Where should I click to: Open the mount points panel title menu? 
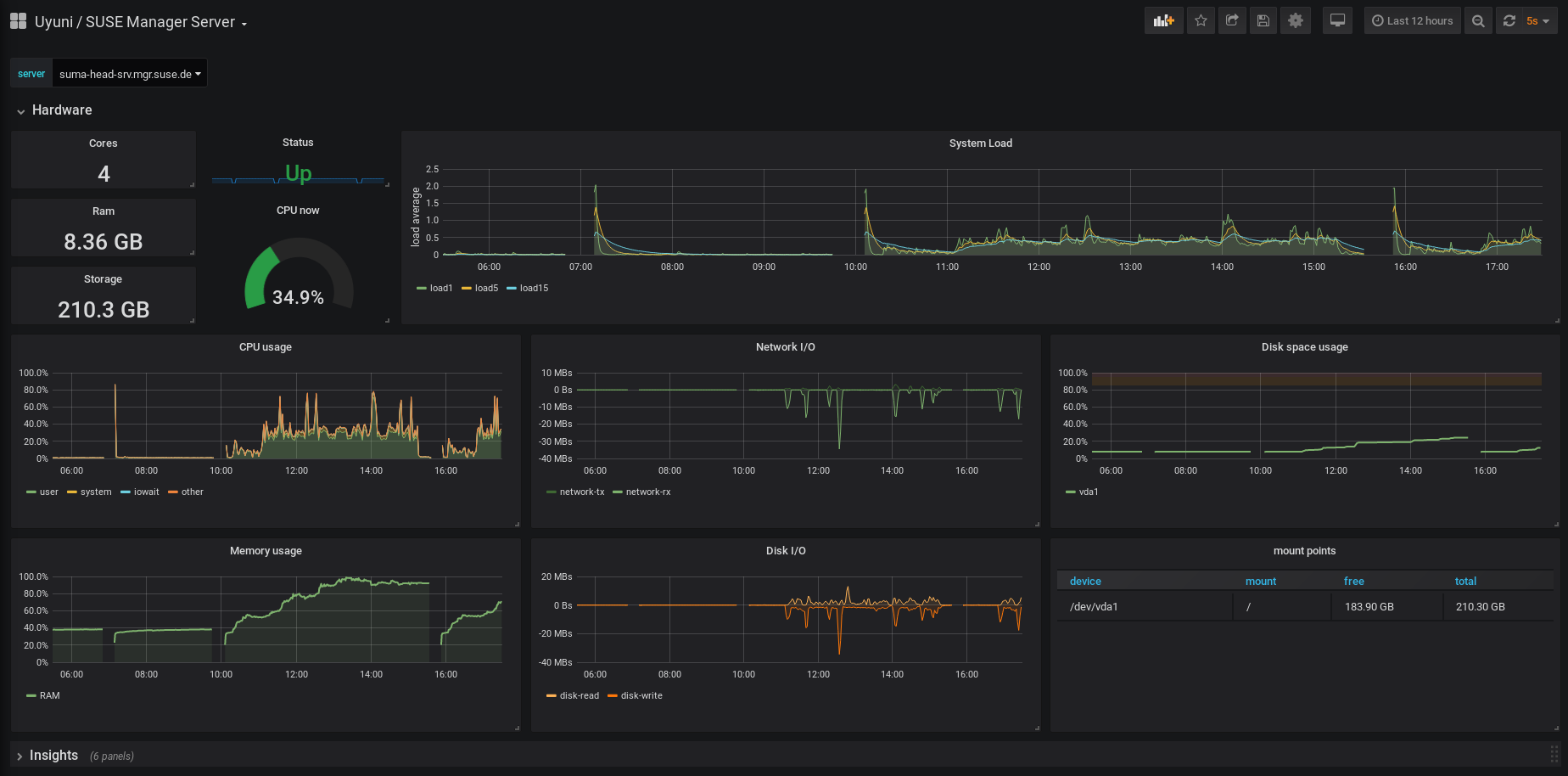(1305, 551)
